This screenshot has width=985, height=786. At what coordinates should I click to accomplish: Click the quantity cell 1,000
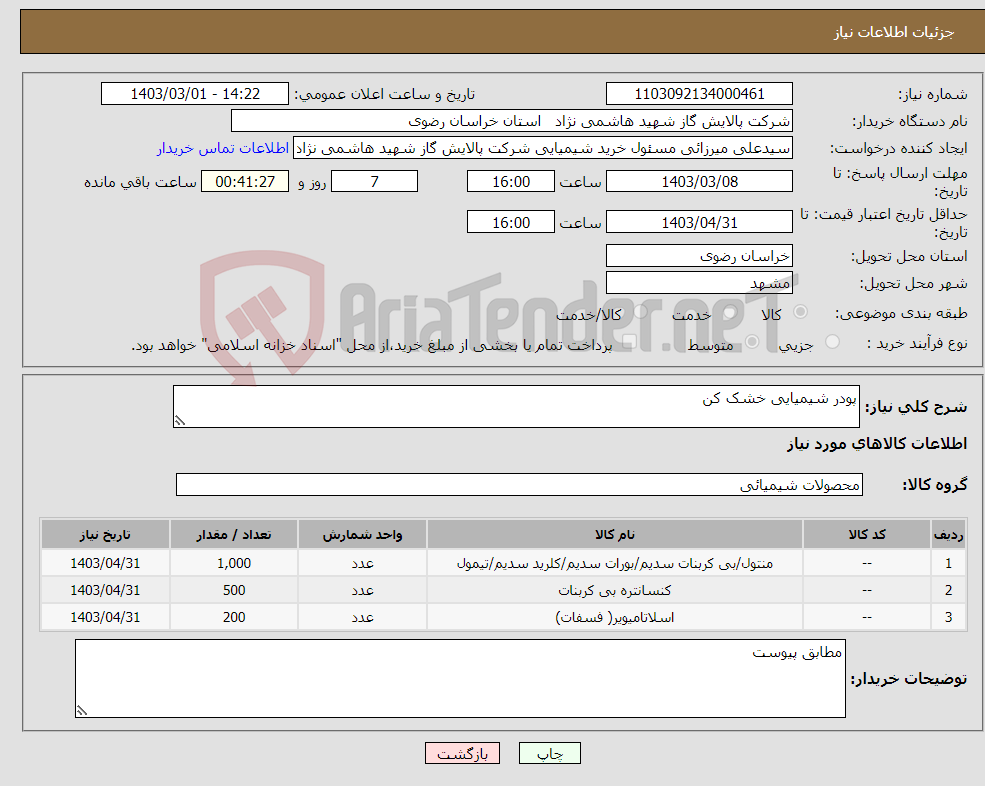[x=234, y=563]
